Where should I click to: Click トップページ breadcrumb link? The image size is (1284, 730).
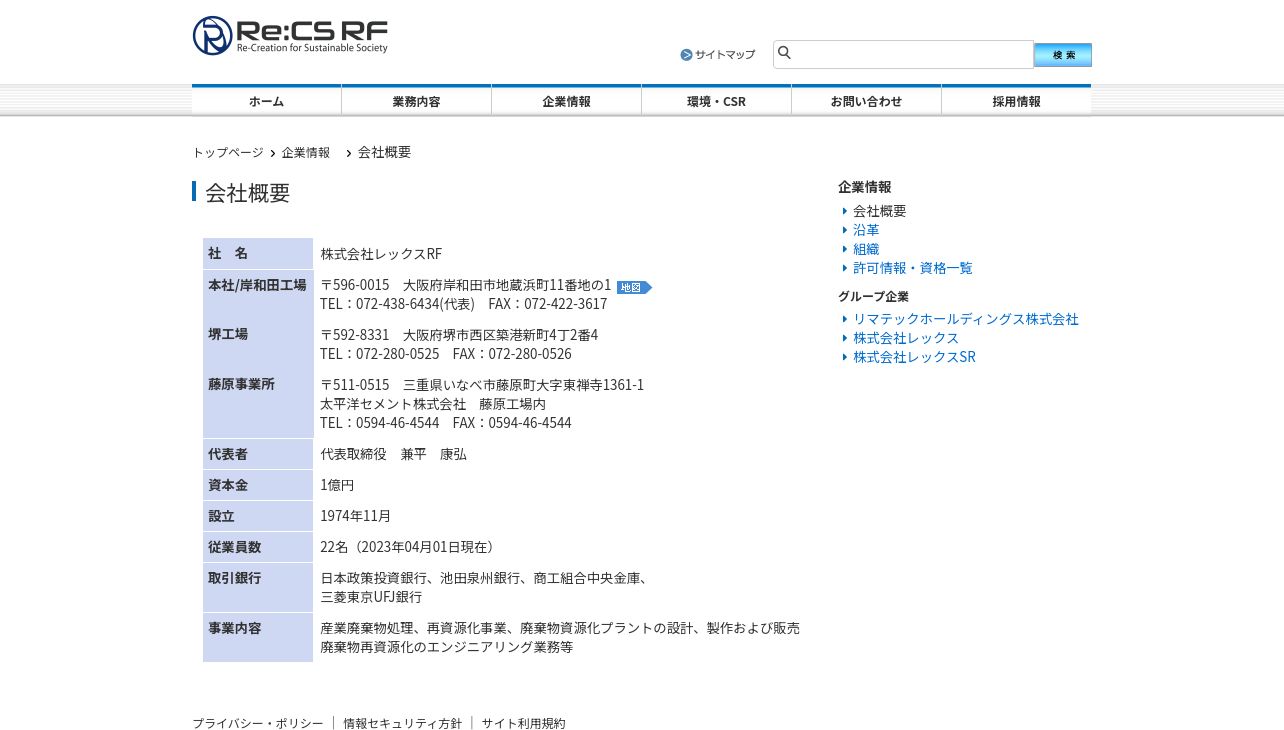pos(228,153)
